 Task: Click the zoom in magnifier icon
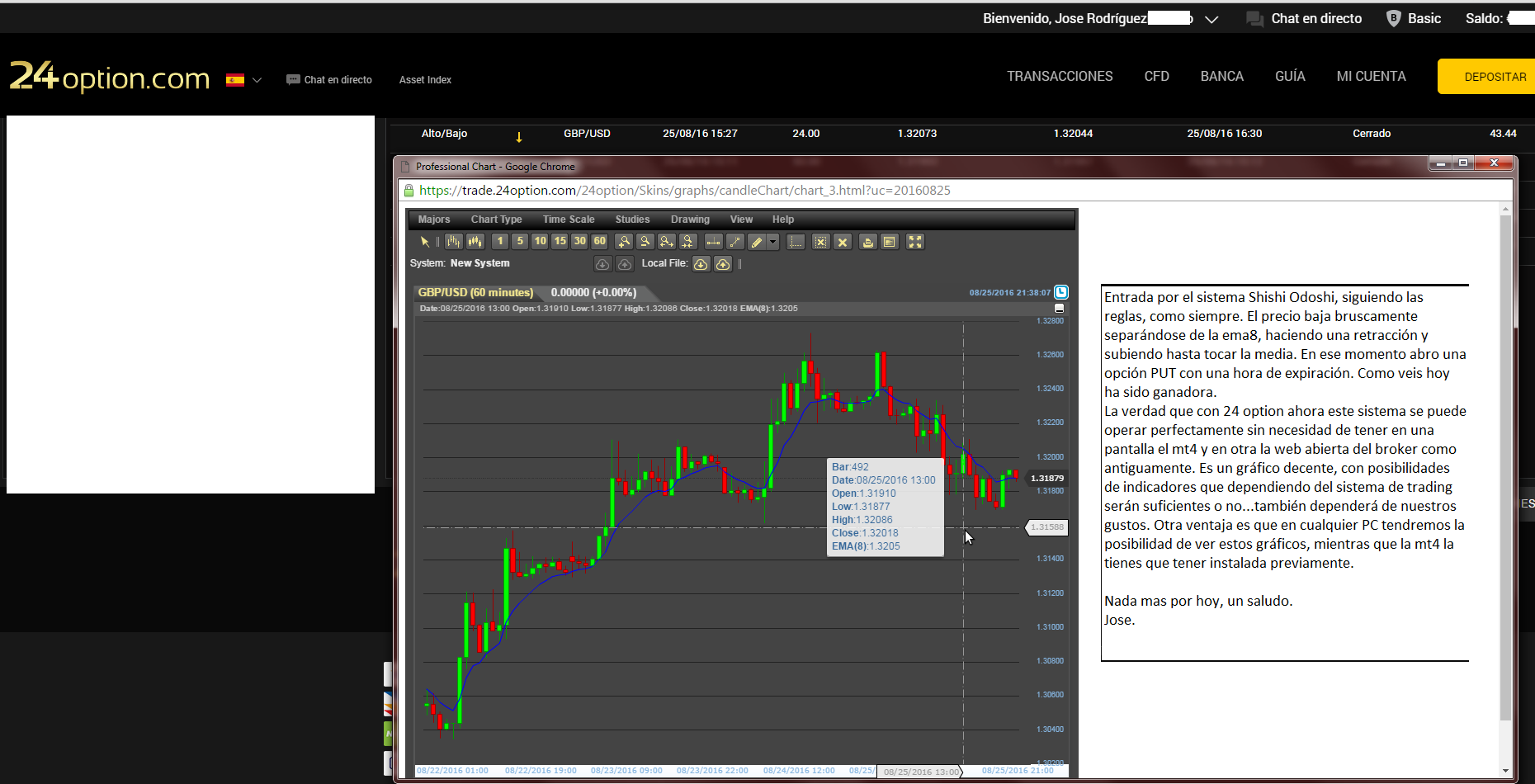coord(625,242)
